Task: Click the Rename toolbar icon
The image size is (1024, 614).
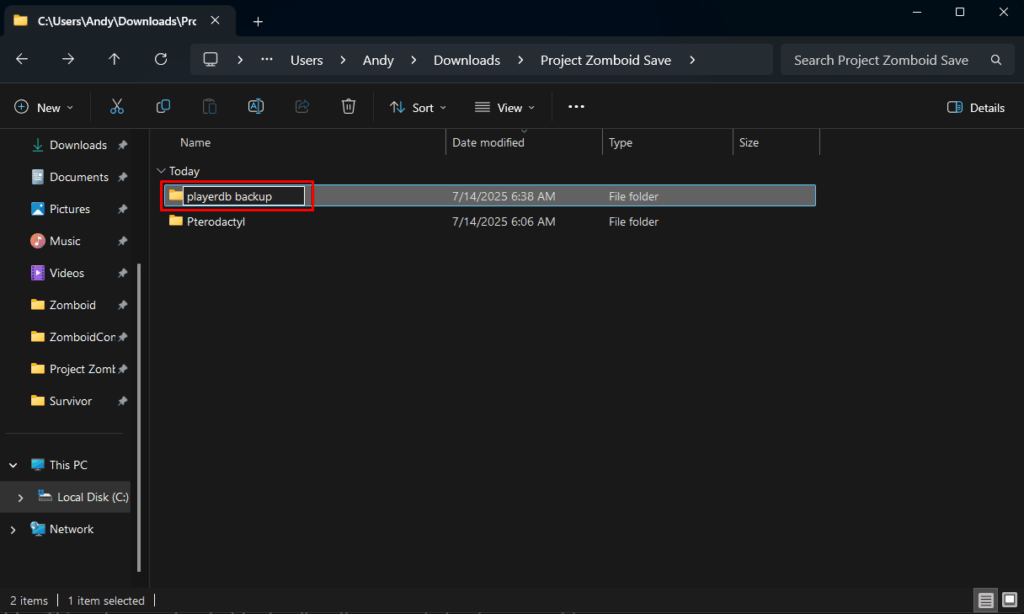Action: coord(256,106)
